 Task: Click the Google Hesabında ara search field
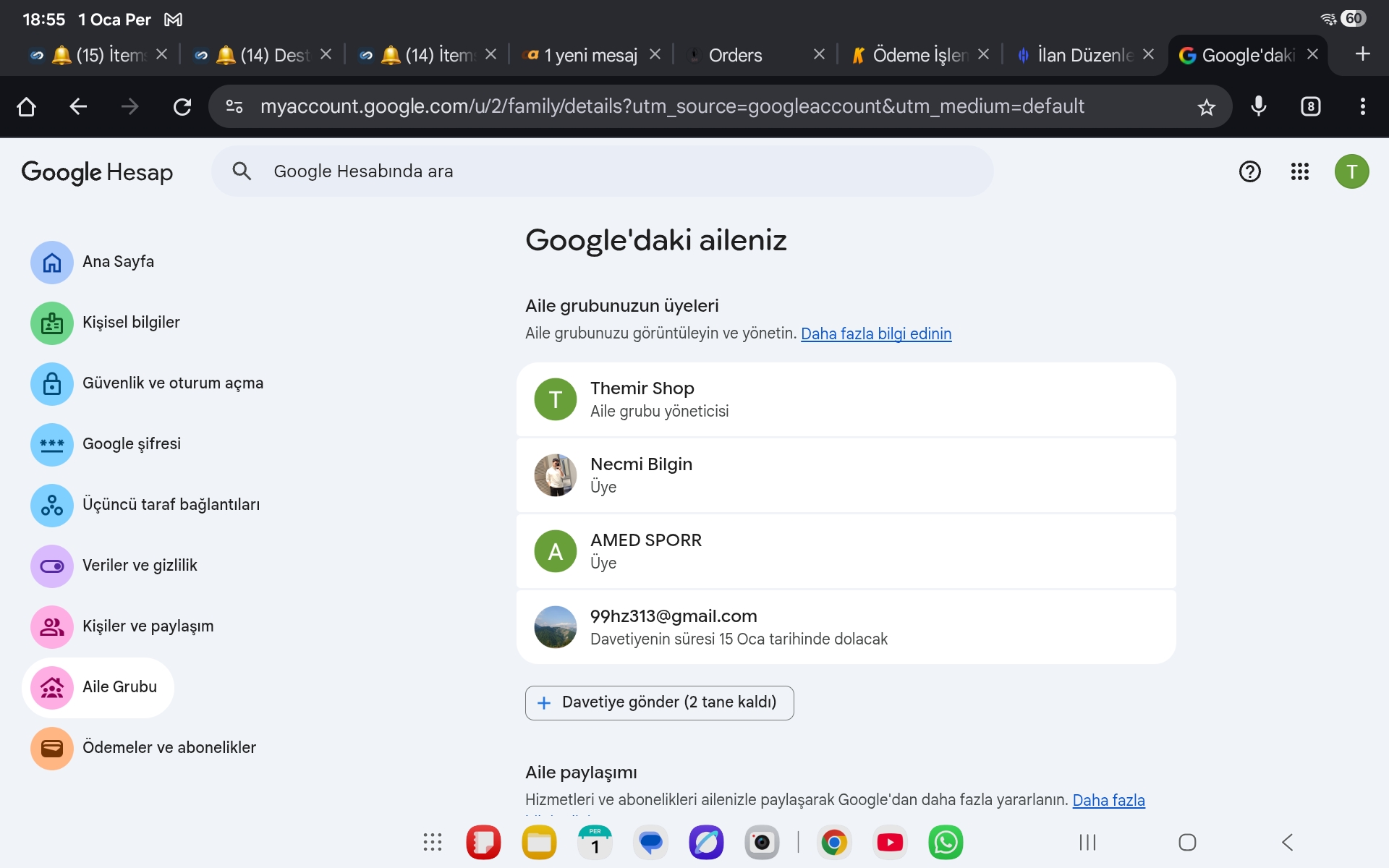click(602, 171)
